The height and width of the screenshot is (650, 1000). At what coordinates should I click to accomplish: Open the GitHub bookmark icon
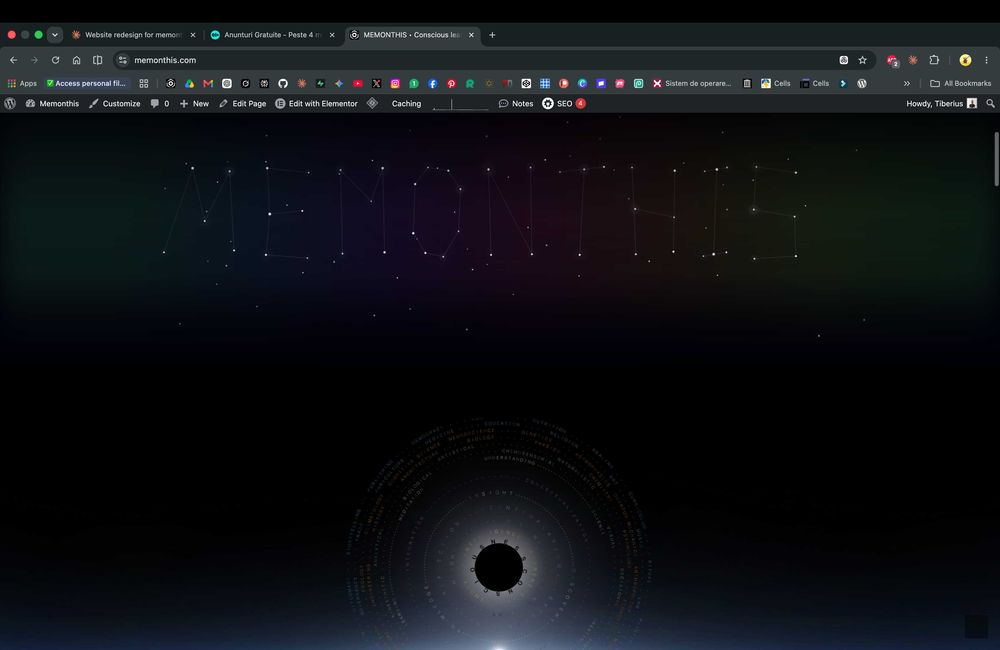pyautogui.click(x=283, y=84)
